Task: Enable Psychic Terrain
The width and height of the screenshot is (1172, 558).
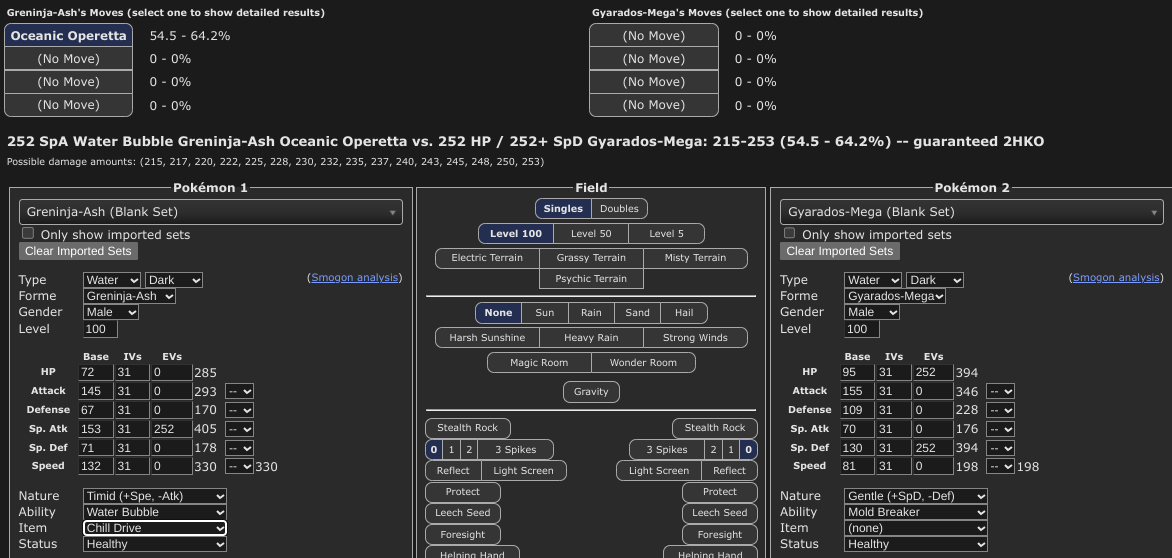Action: pyautogui.click(x=591, y=279)
